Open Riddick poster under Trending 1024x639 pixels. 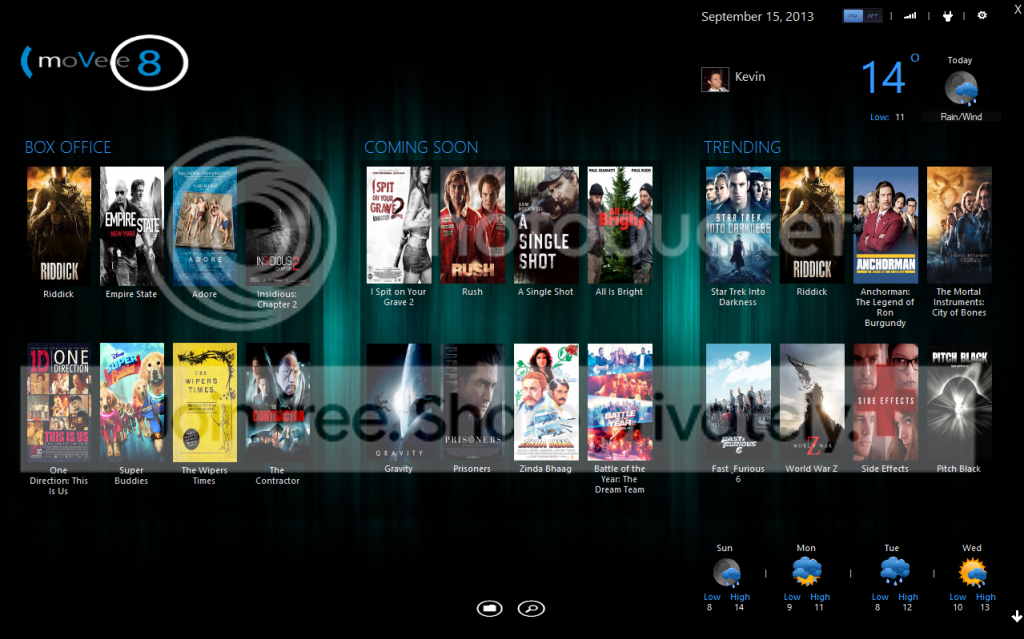click(x=812, y=225)
